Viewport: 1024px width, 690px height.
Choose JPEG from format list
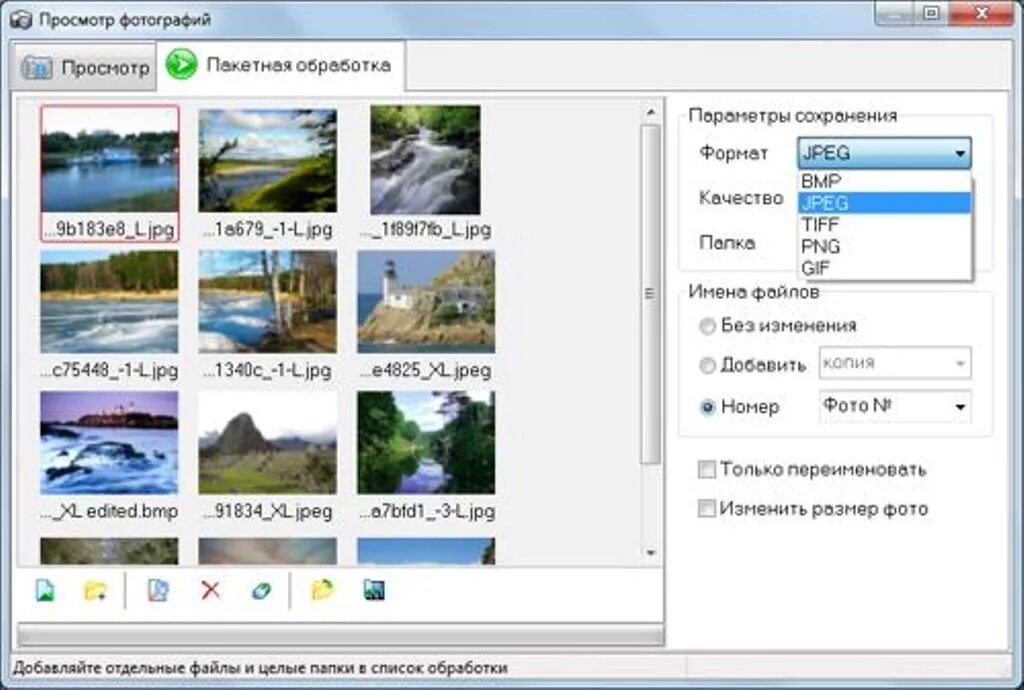(884, 203)
